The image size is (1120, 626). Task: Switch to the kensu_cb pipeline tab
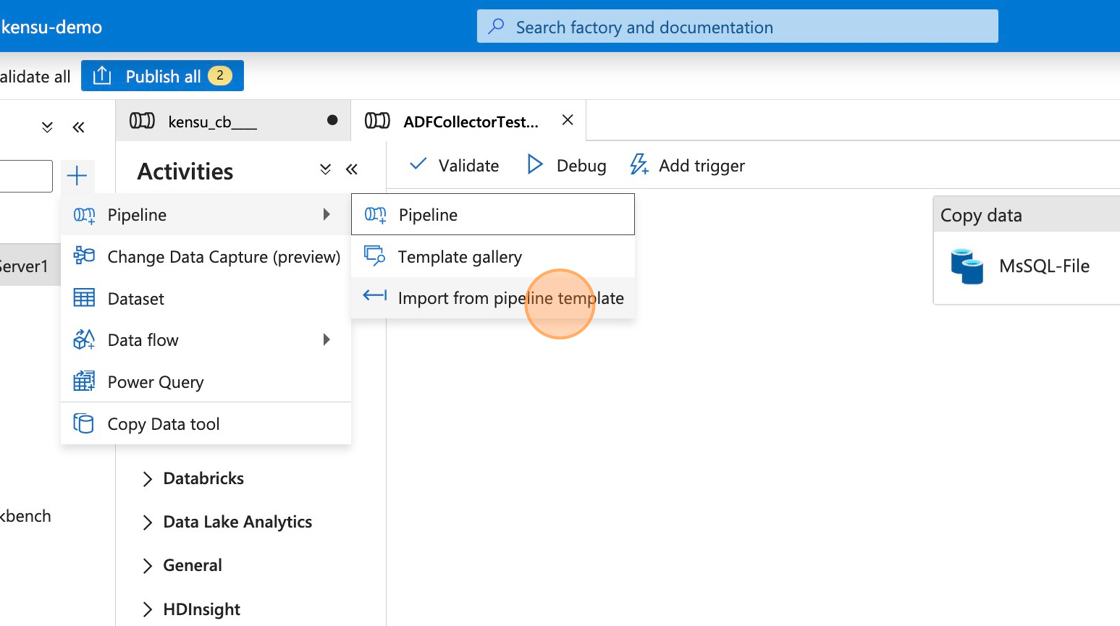coord(233,121)
